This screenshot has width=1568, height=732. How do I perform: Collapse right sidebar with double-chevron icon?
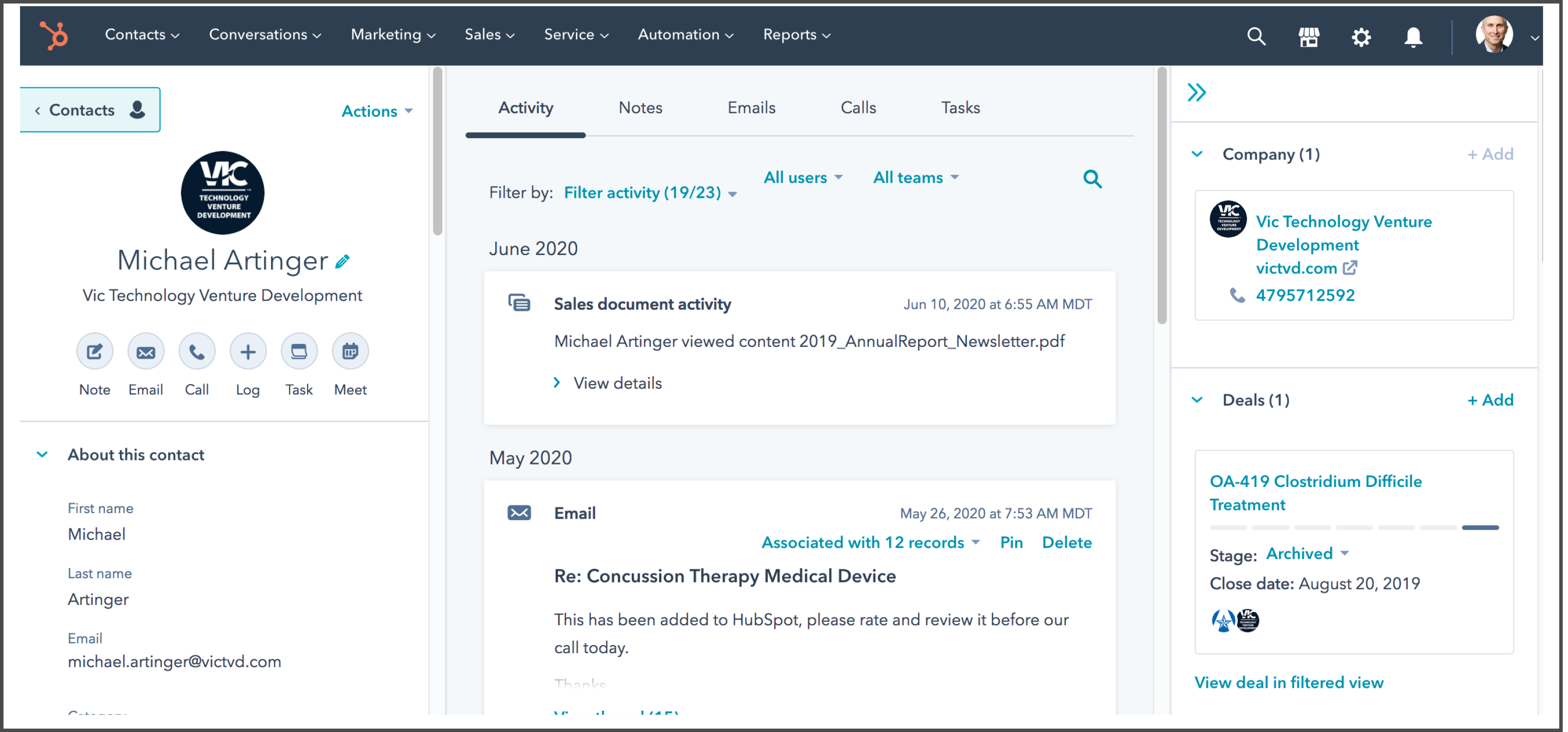coord(1196,92)
